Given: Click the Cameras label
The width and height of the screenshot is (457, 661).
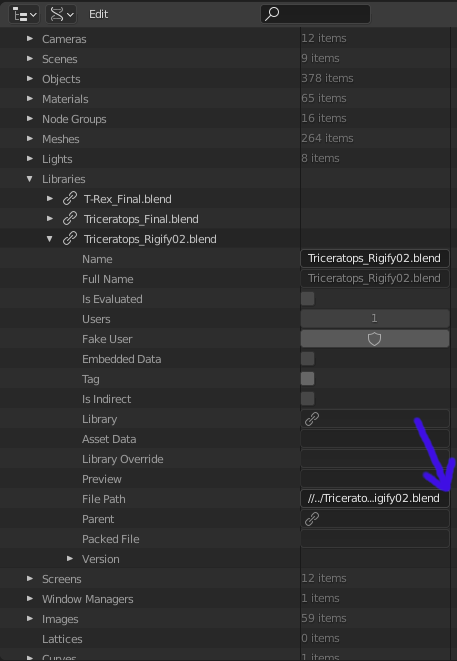Looking at the screenshot, I should 64,39.
